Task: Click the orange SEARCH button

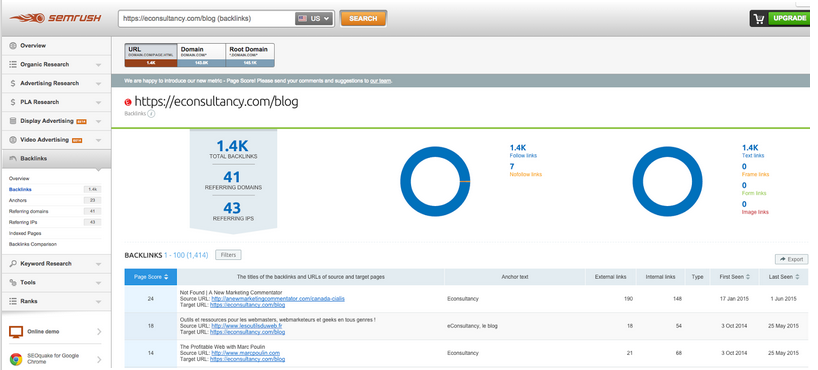Action: [363, 18]
